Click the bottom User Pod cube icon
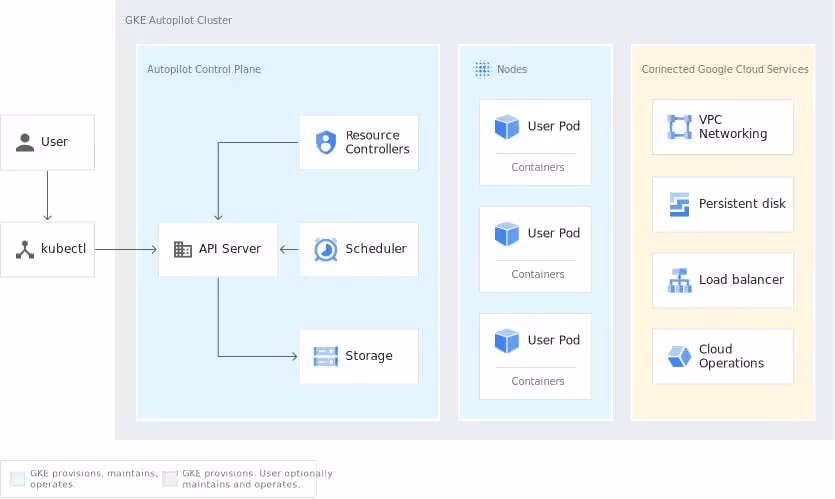This screenshot has height=499, width=835. point(506,341)
